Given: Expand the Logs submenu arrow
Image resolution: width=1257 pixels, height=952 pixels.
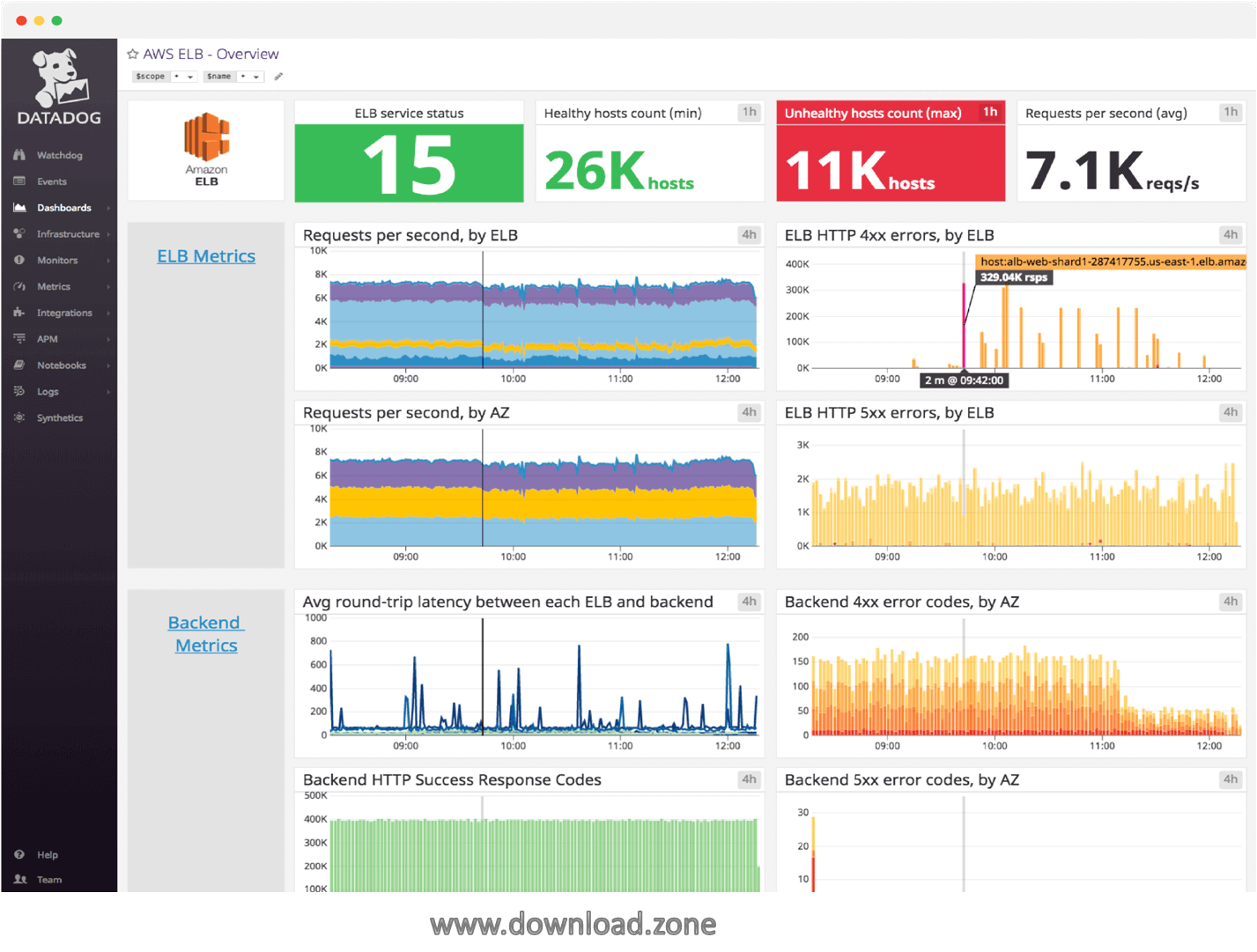Looking at the screenshot, I should (x=108, y=392).
